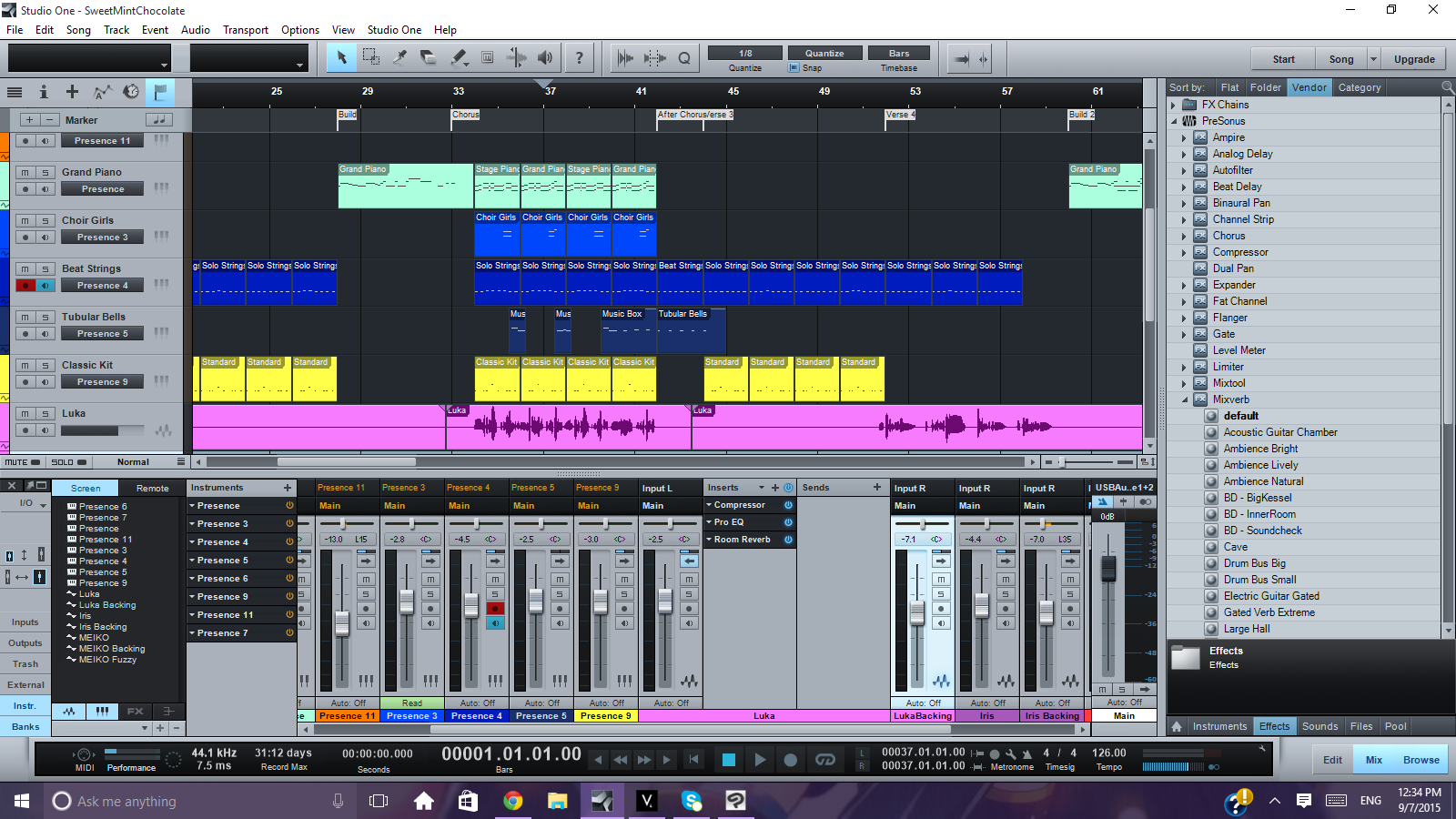This screenshot has height=819, width=1456.
Task: Toggle the Snap checkbox
Action: coord(794,68)
